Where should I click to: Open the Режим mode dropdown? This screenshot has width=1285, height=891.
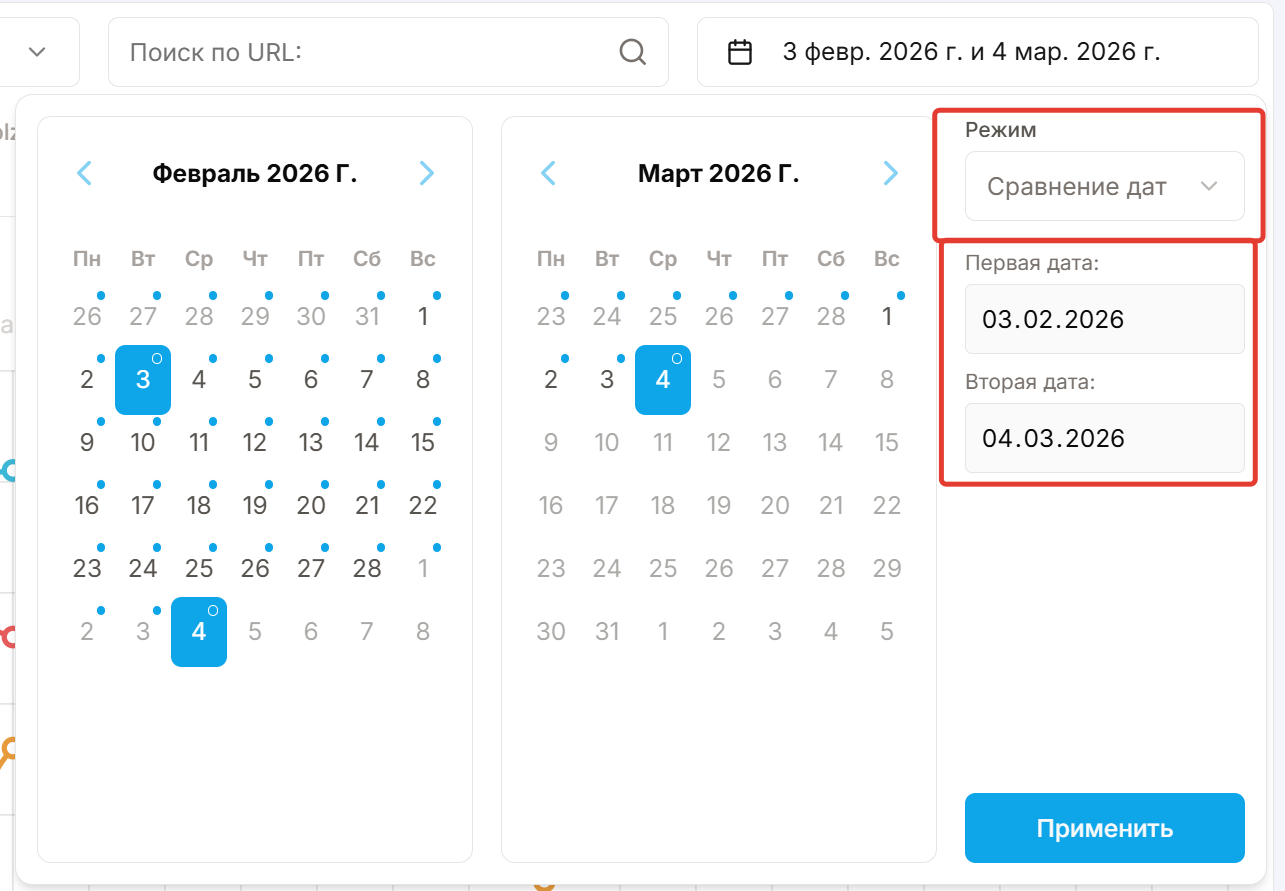click(1104, 186)
